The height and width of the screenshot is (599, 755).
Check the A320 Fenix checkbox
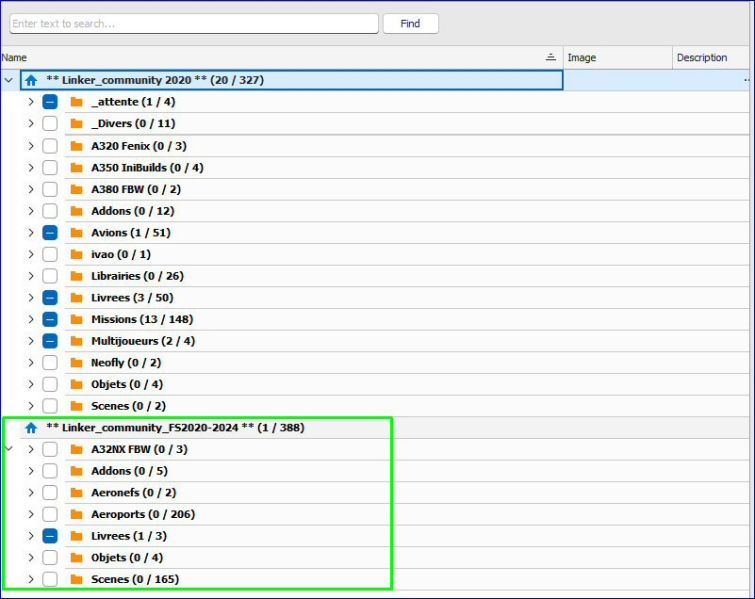click(50, 146)
